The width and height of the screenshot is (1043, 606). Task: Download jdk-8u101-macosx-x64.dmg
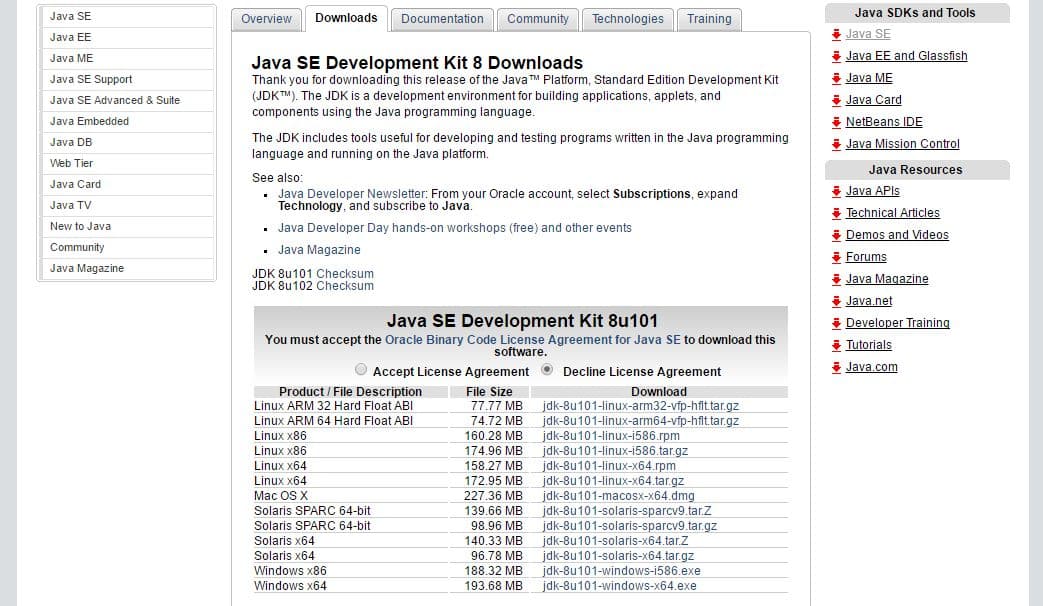tap(618, 496)
